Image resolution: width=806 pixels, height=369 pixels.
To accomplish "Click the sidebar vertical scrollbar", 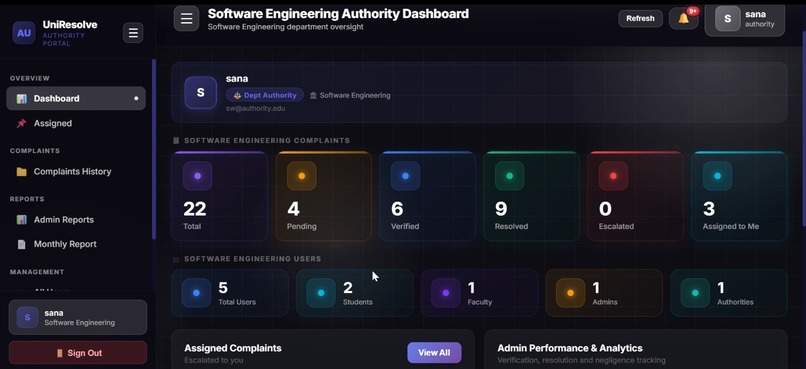I will [154, 149].
